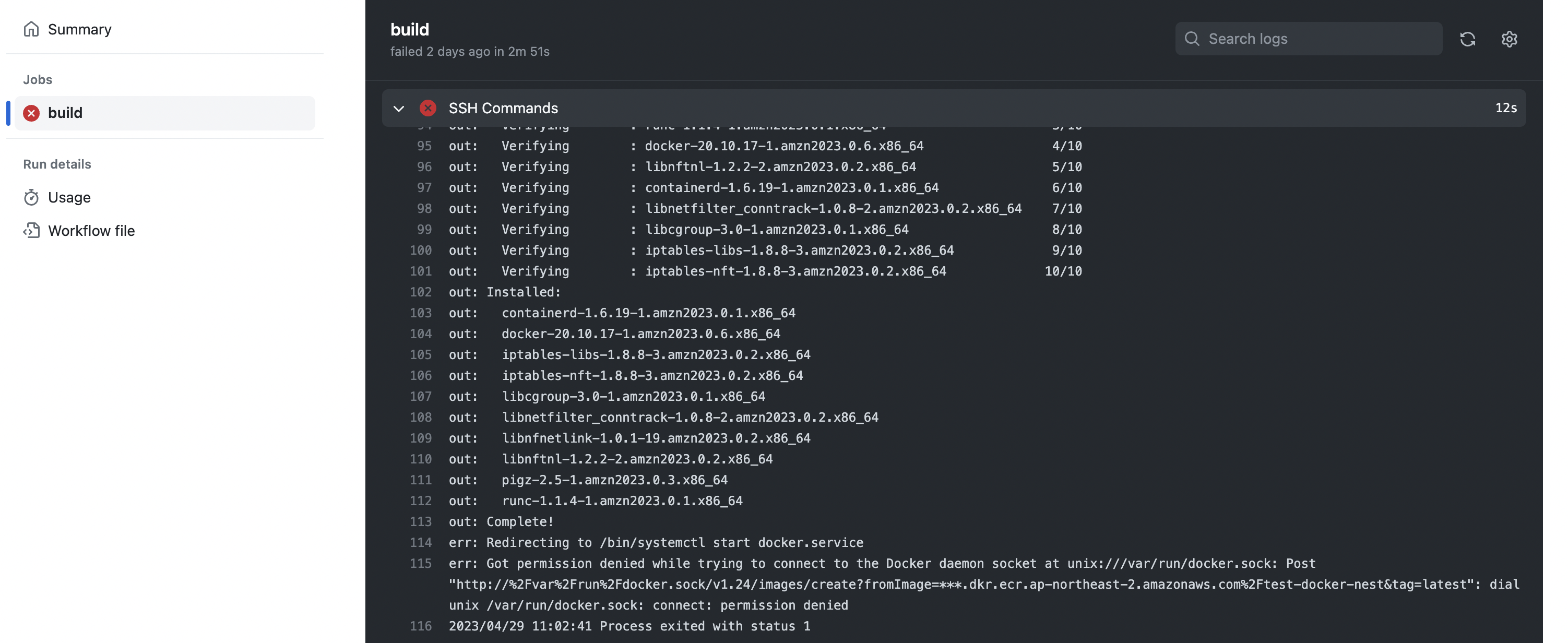This screenshot has height=643, width=1568.
Task: Select the build job in sidebar
Action: [65, 113]
